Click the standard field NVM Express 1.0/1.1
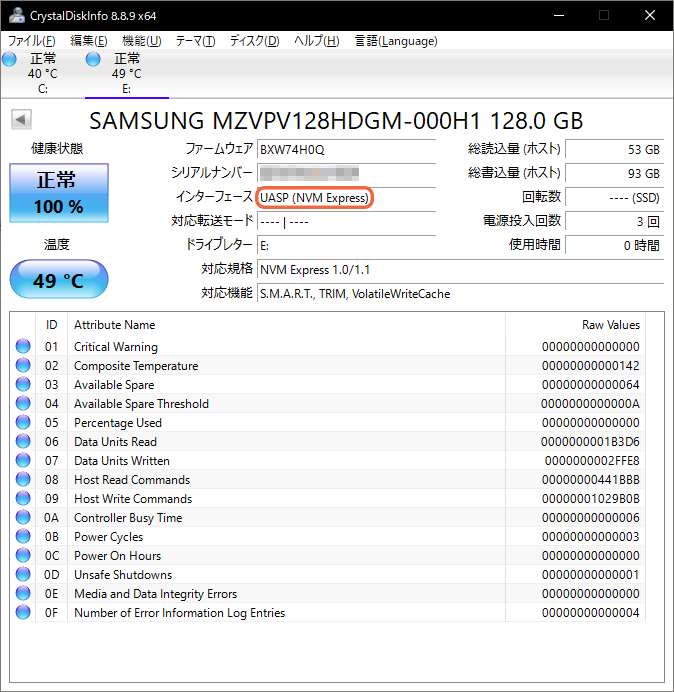Screen dimensions: 674x692 tap(460, 269)
